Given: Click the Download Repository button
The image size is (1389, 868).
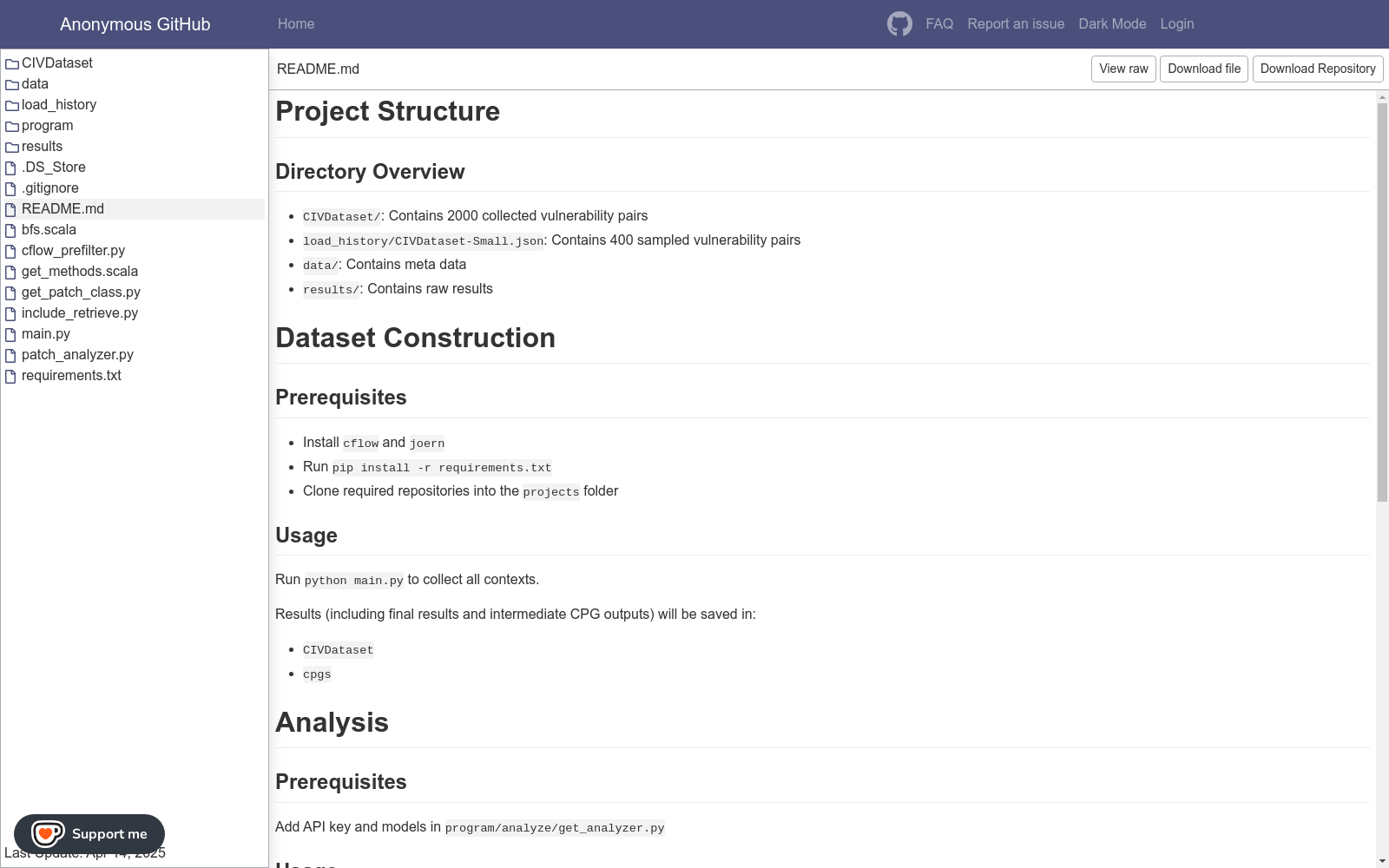Looking at the screenshot, I should (x=1318, y=69).
